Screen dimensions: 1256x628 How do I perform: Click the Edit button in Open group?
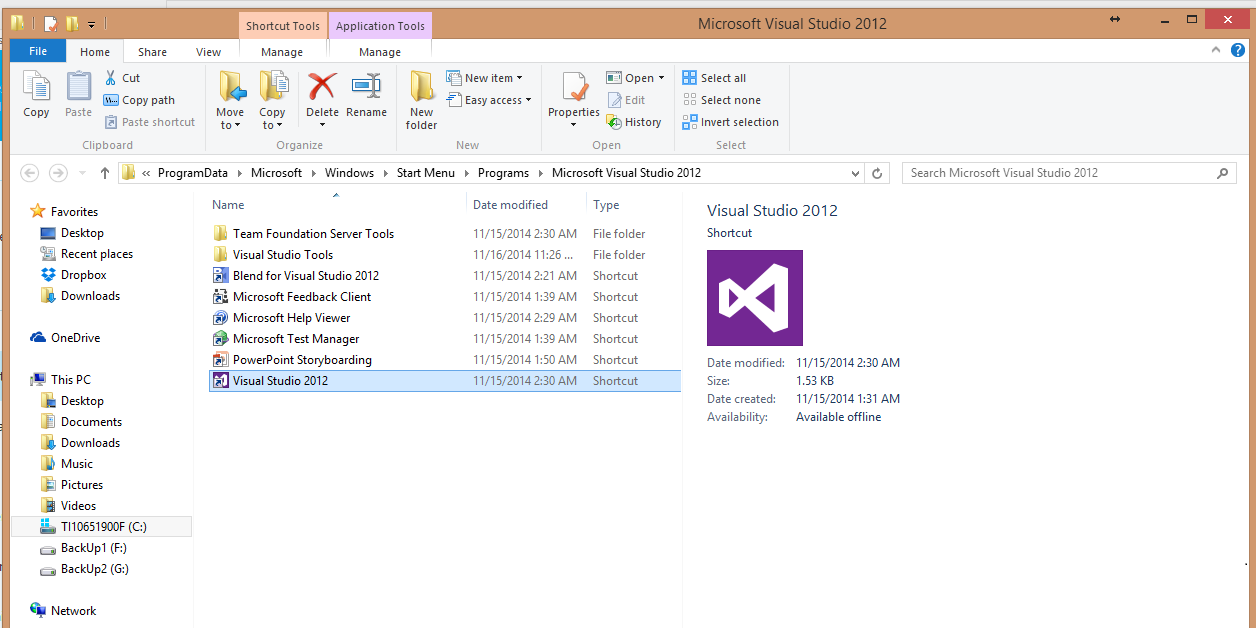point(626,100)
